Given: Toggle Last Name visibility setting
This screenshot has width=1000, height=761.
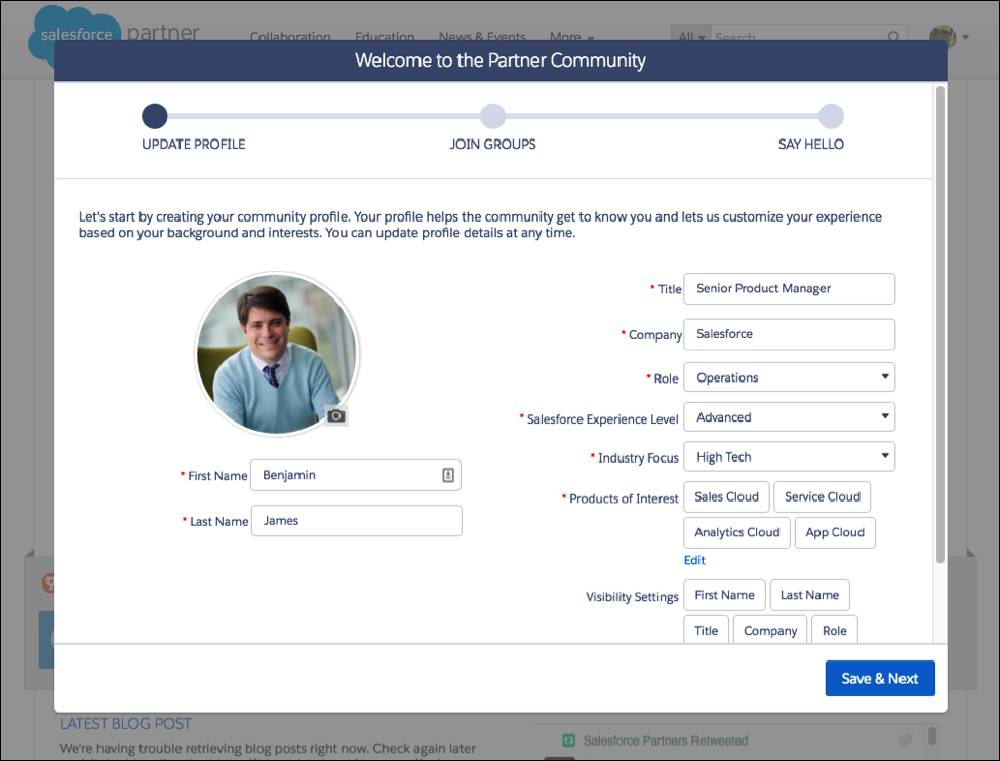Looking at the screenshot, I should 809,595.
